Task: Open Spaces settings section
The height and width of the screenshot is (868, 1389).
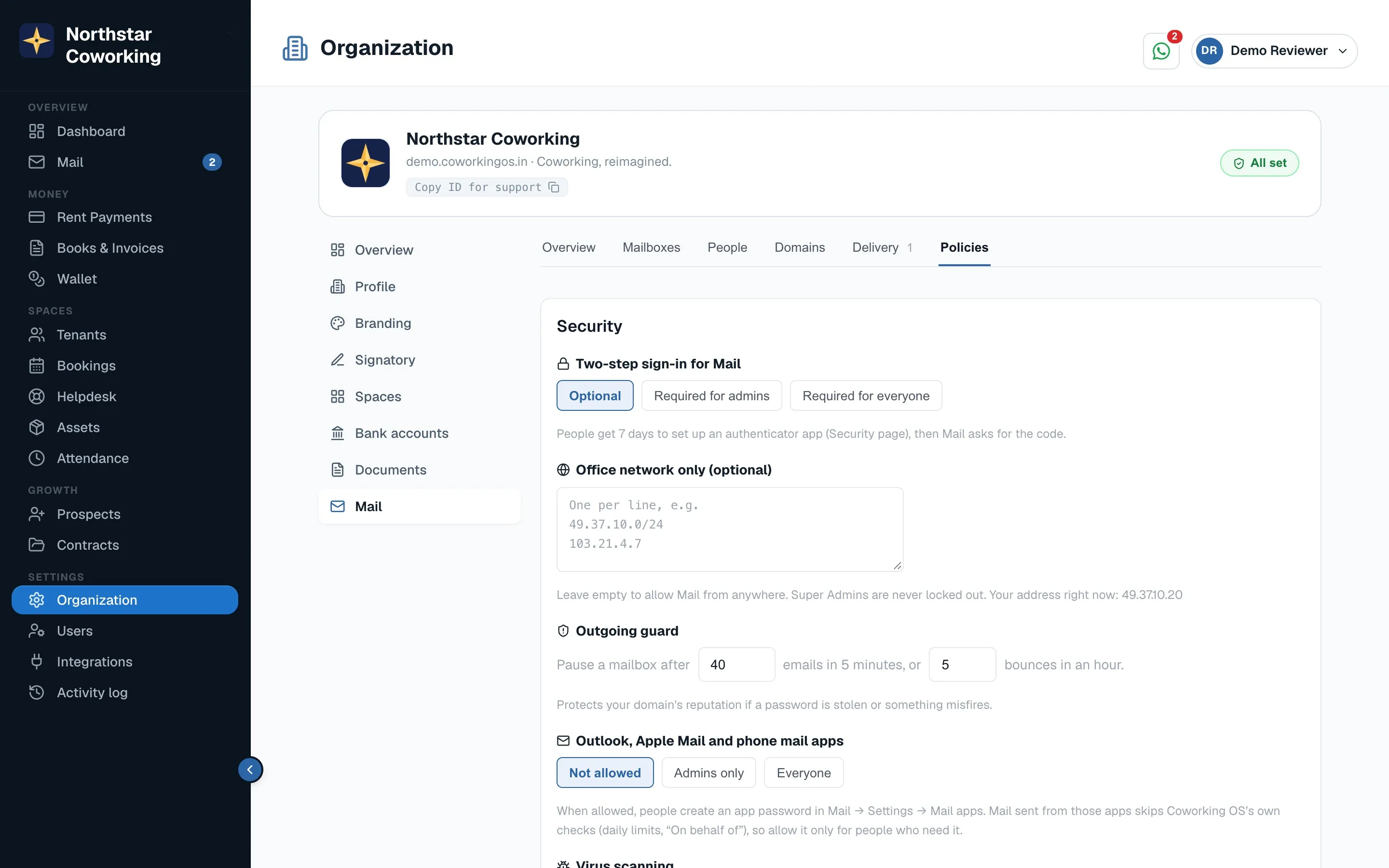Action: point(420,397)
